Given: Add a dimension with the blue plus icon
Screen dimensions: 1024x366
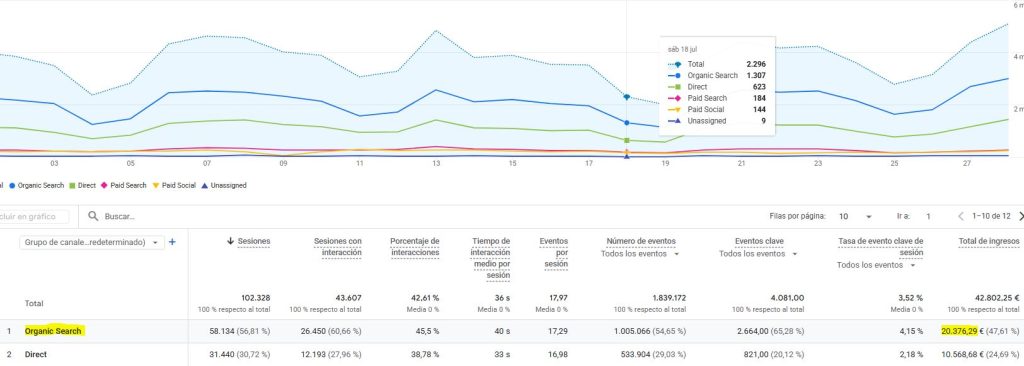Looking at the screenshot, I should [x=172, y=242].
